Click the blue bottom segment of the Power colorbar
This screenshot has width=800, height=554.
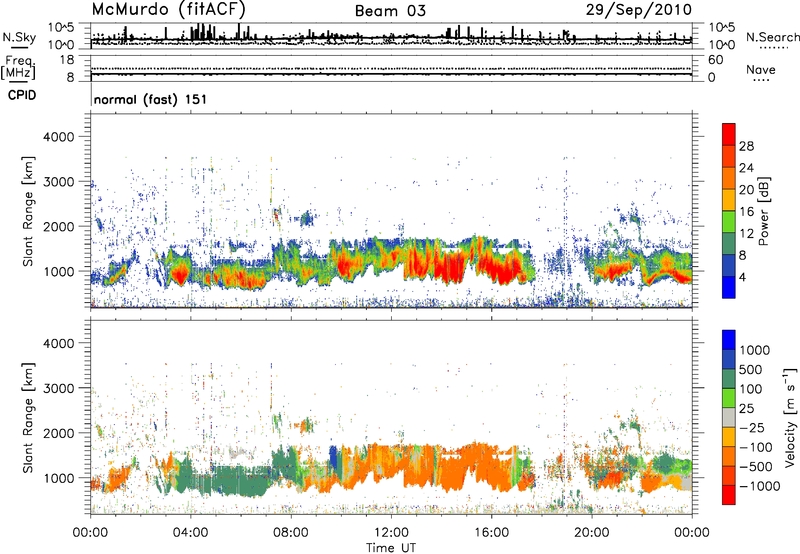click(729, 287)
